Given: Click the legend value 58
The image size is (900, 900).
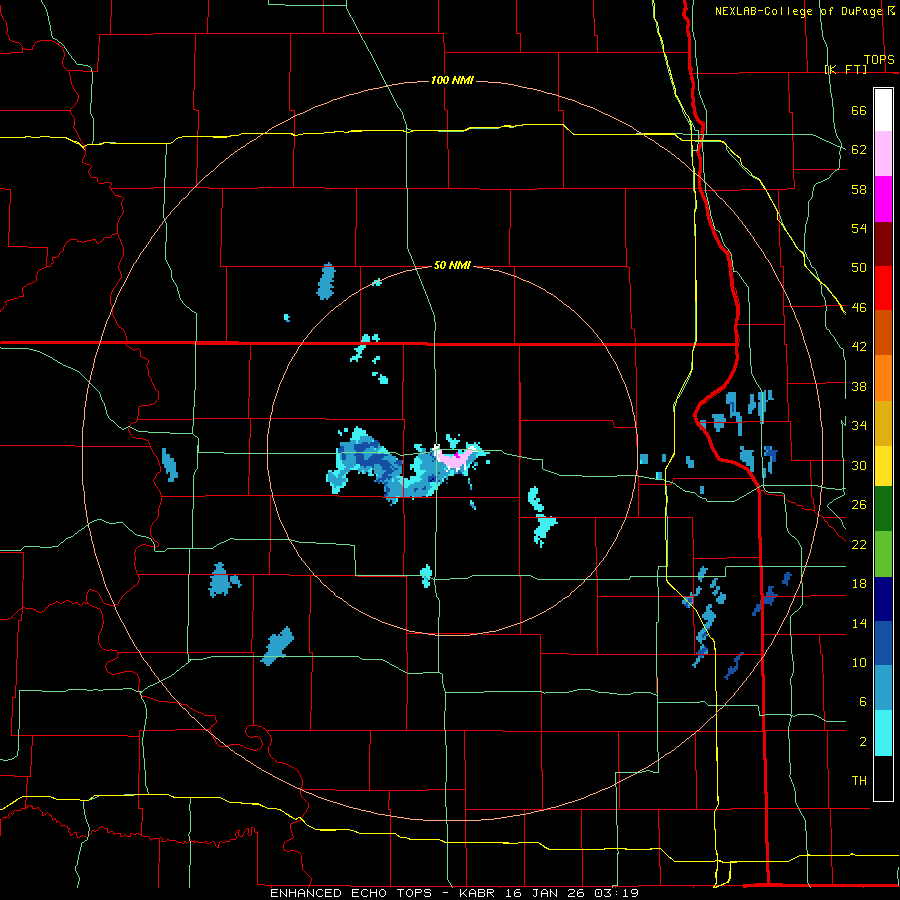Looking at the screenshot, I should 859,189.
